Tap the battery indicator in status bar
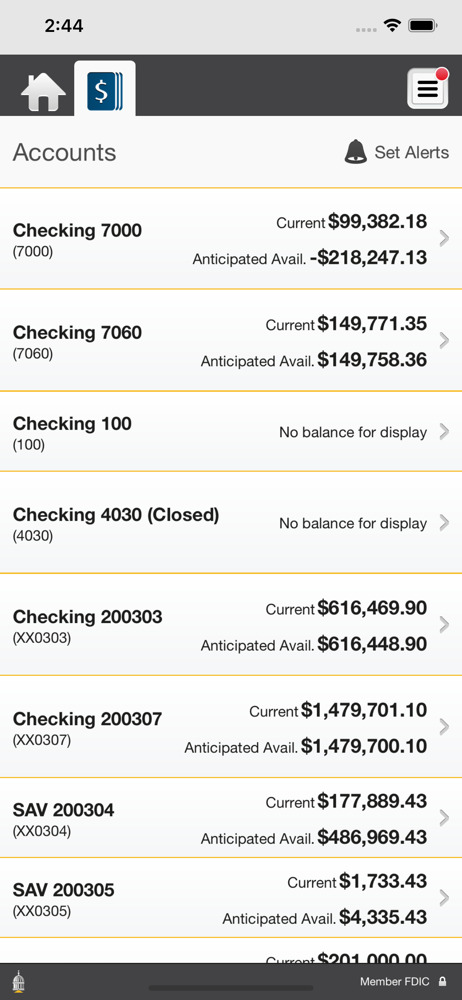462x1000 pixels. 422,26
